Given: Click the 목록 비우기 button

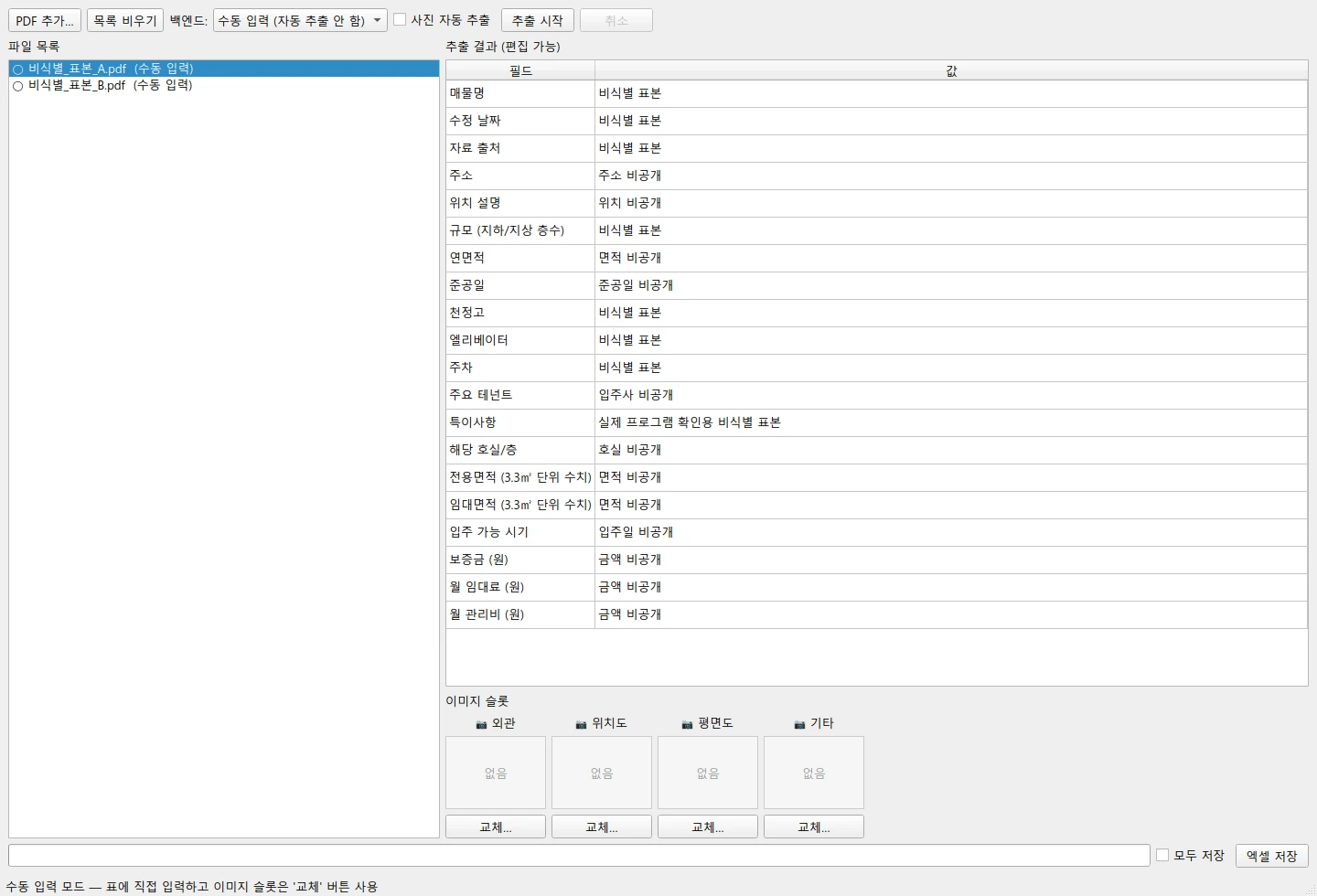Looking at the screenshot, I should pos(125,20).
